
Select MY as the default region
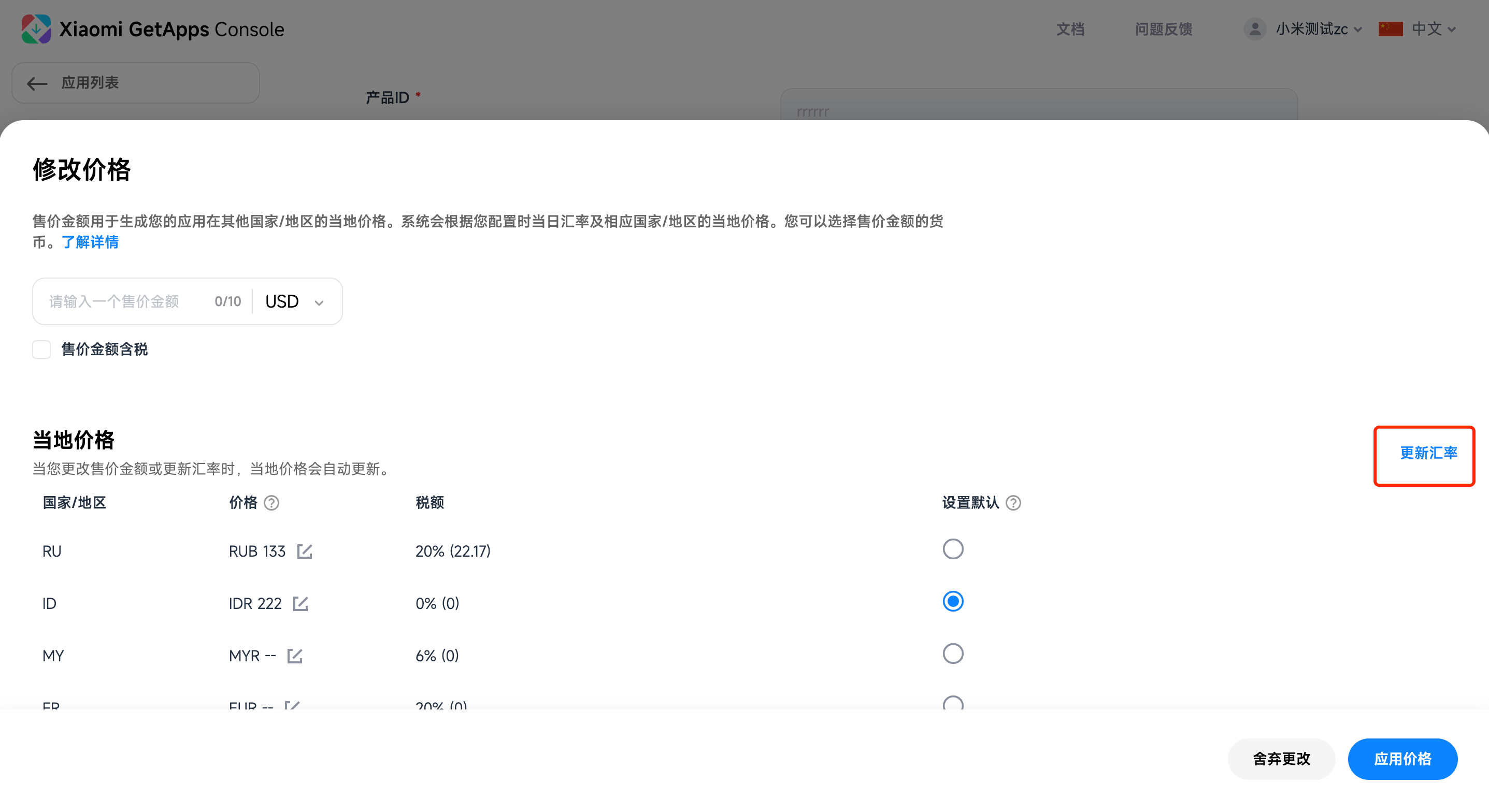(x=953, y=653)
